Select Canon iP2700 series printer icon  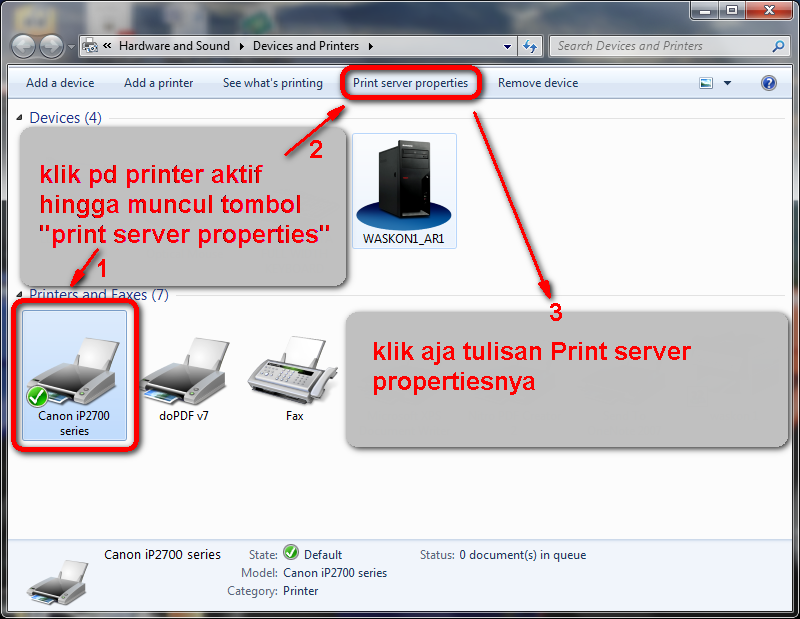(74, 375)
